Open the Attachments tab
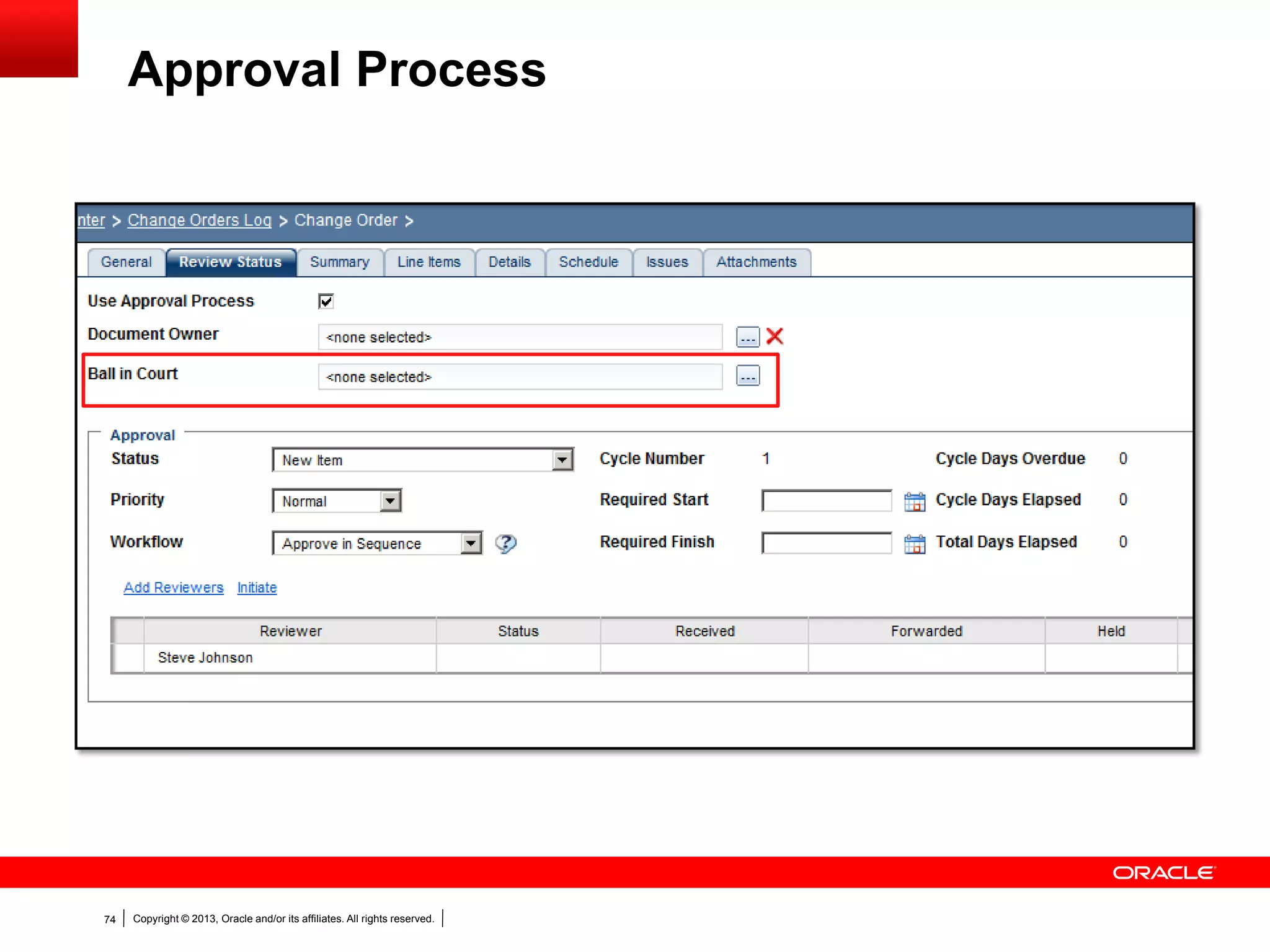The image size is (1270, 952). 756,262
